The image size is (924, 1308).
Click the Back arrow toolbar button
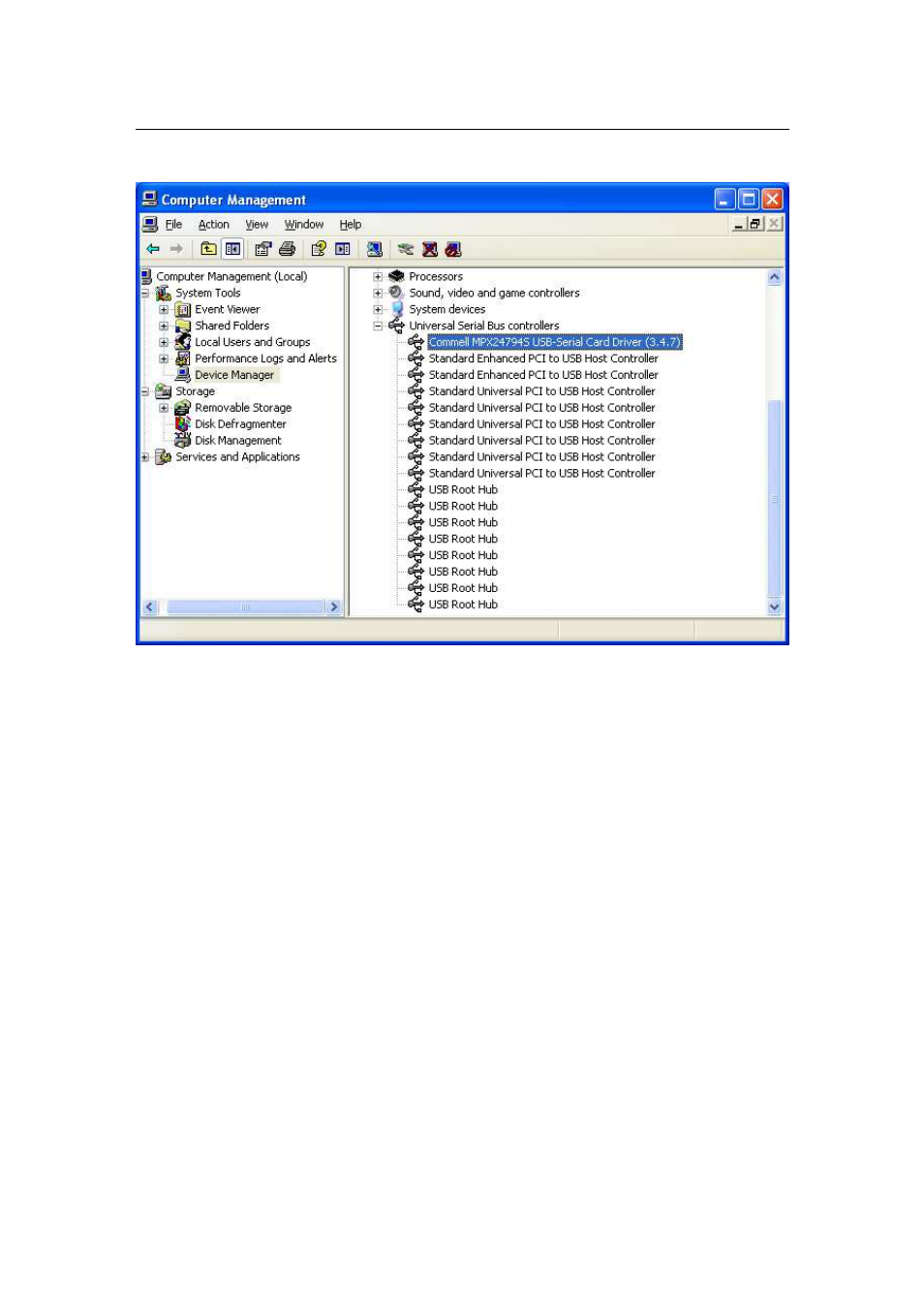tap(153, 249)
